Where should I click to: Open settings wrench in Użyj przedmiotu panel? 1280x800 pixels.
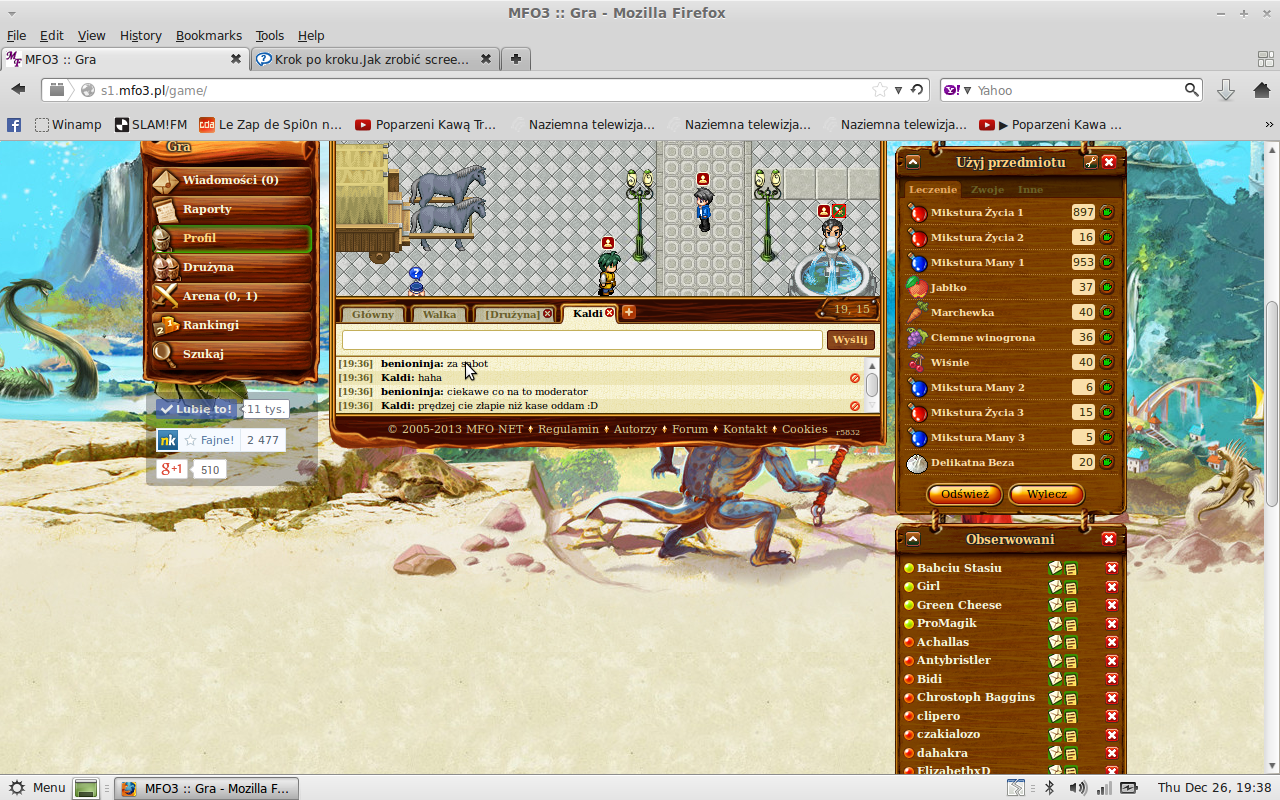pos(1090,162)
